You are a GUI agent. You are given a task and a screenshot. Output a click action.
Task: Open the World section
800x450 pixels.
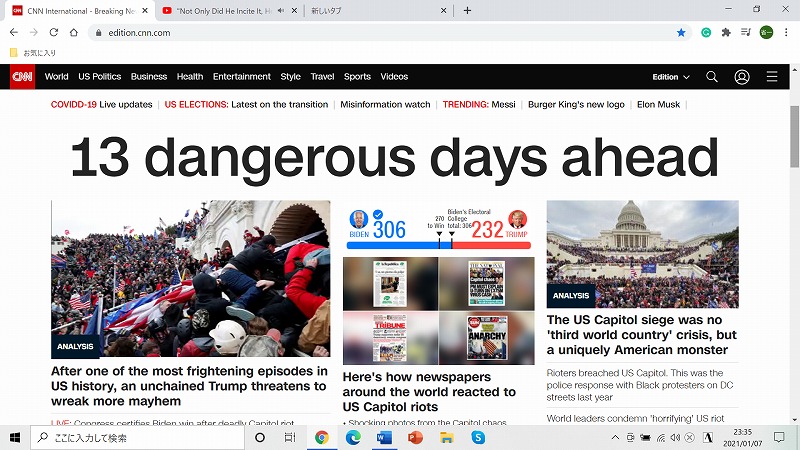point(57,77)
